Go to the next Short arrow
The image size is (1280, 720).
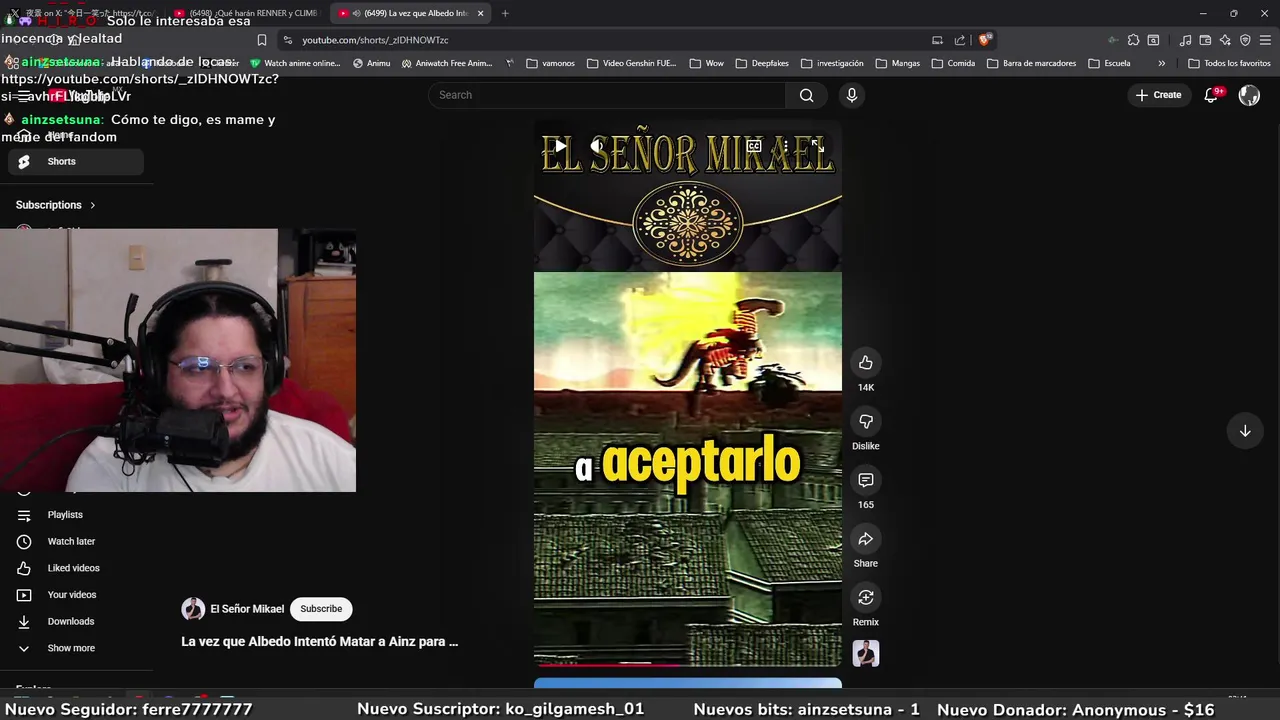pyautogui.click(x=1245, y=431)
